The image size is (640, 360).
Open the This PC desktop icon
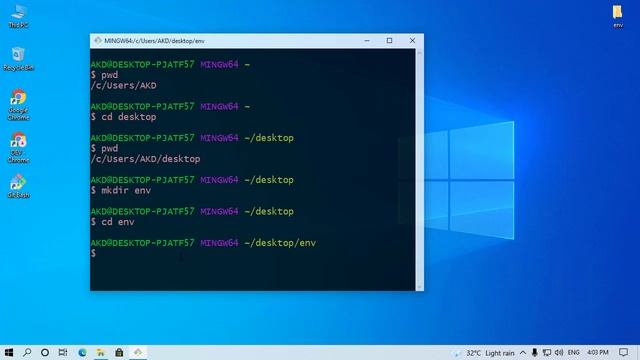tap(18, 16)
